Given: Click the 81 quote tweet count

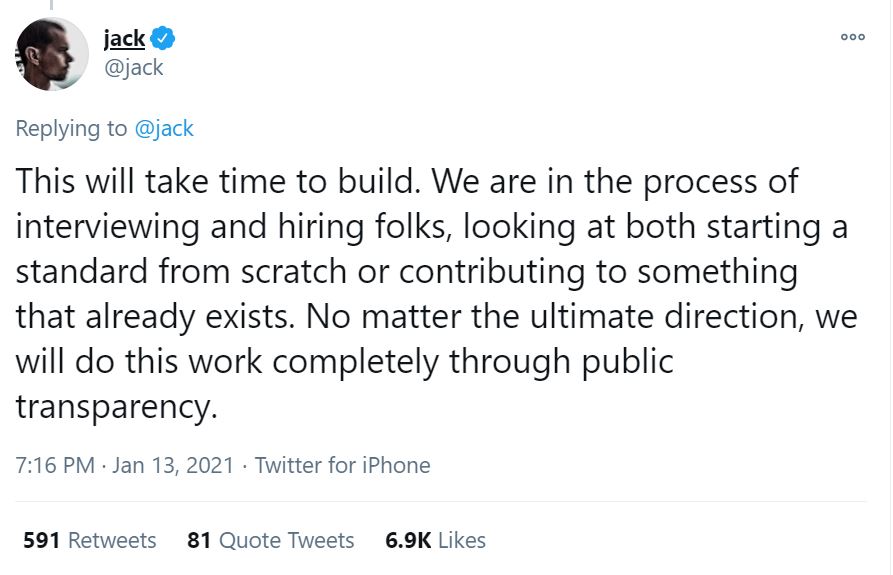Looking at the screenshot, I should pos(198,541).
